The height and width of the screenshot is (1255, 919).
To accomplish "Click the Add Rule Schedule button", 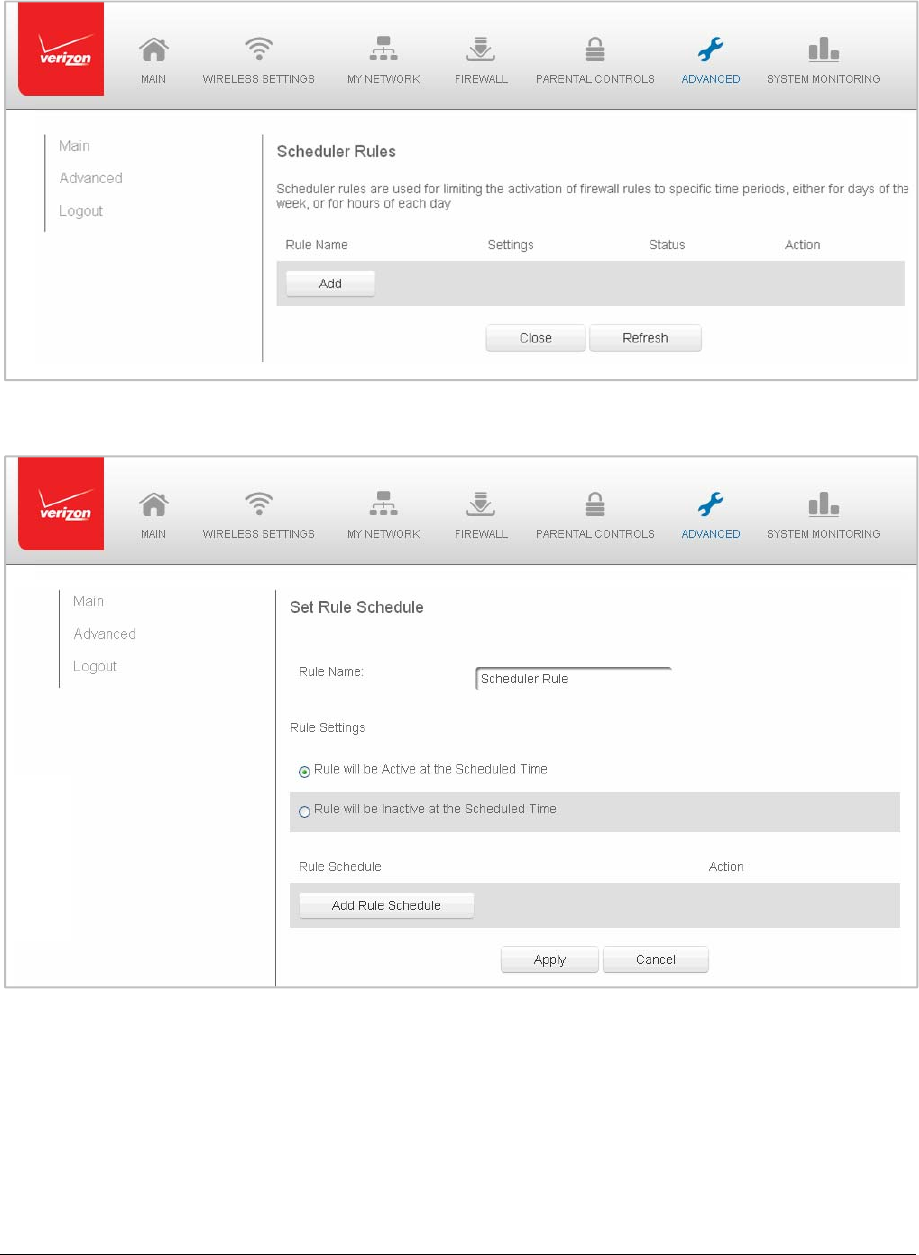I will pos(386,906).
